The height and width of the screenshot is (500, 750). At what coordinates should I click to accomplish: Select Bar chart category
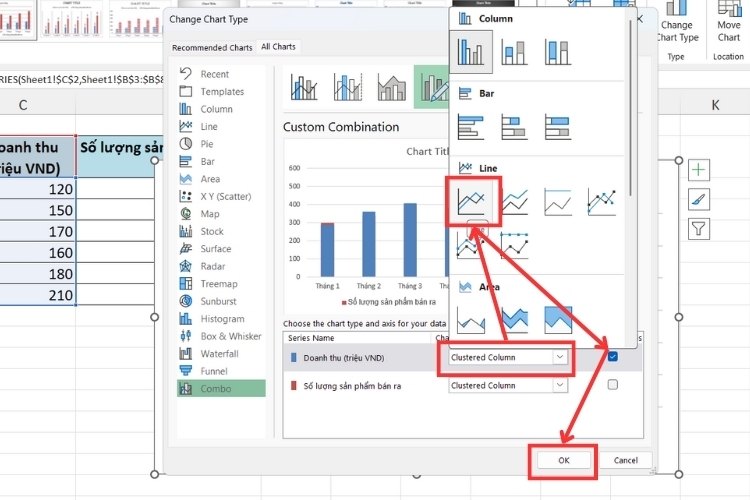tap(221, 162)
